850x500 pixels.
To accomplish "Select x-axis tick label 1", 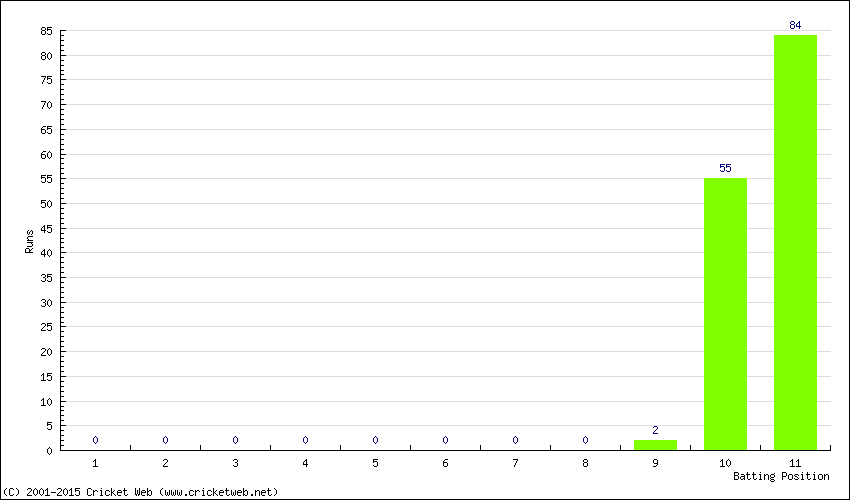I will point(95,463).
